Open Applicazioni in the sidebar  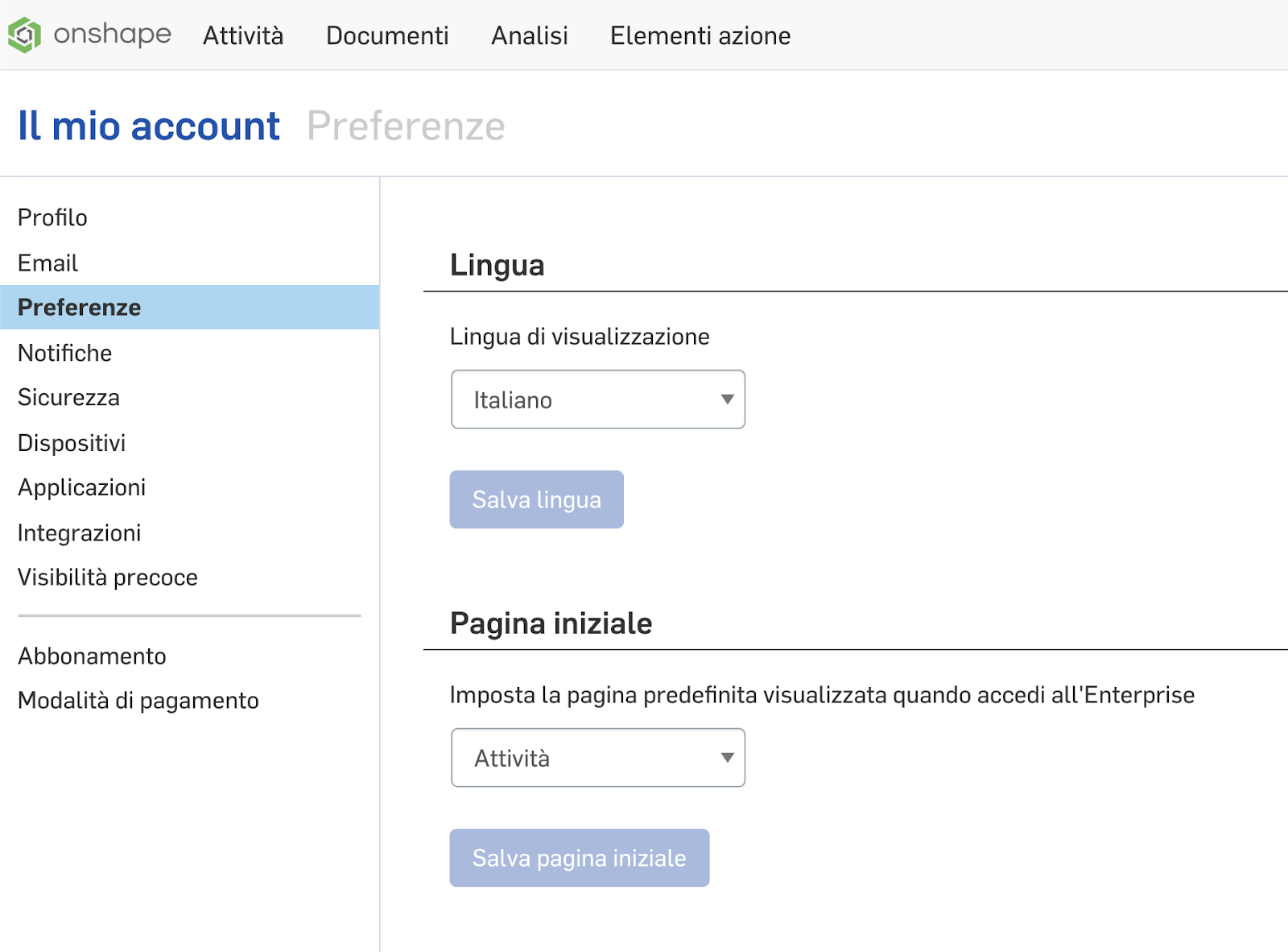pyautogui.click(x=82, y=487)
